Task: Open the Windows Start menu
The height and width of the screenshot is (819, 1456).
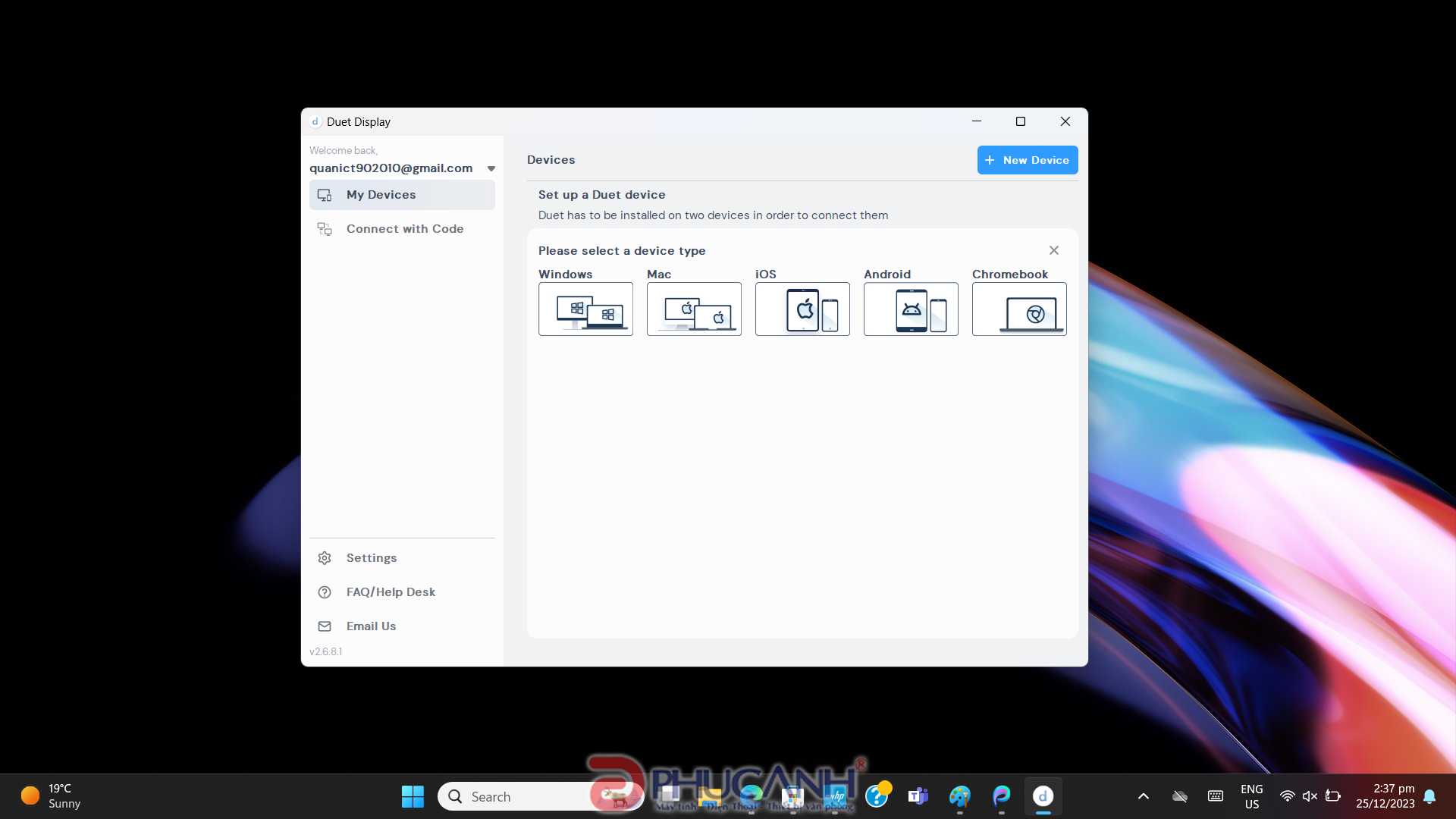Action: pos(413,796)
